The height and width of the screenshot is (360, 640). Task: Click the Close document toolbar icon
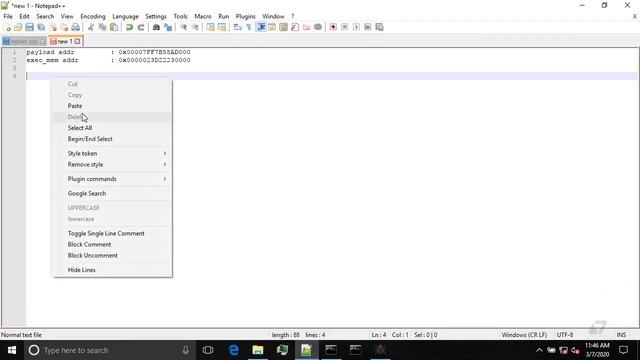pos(53,27)
